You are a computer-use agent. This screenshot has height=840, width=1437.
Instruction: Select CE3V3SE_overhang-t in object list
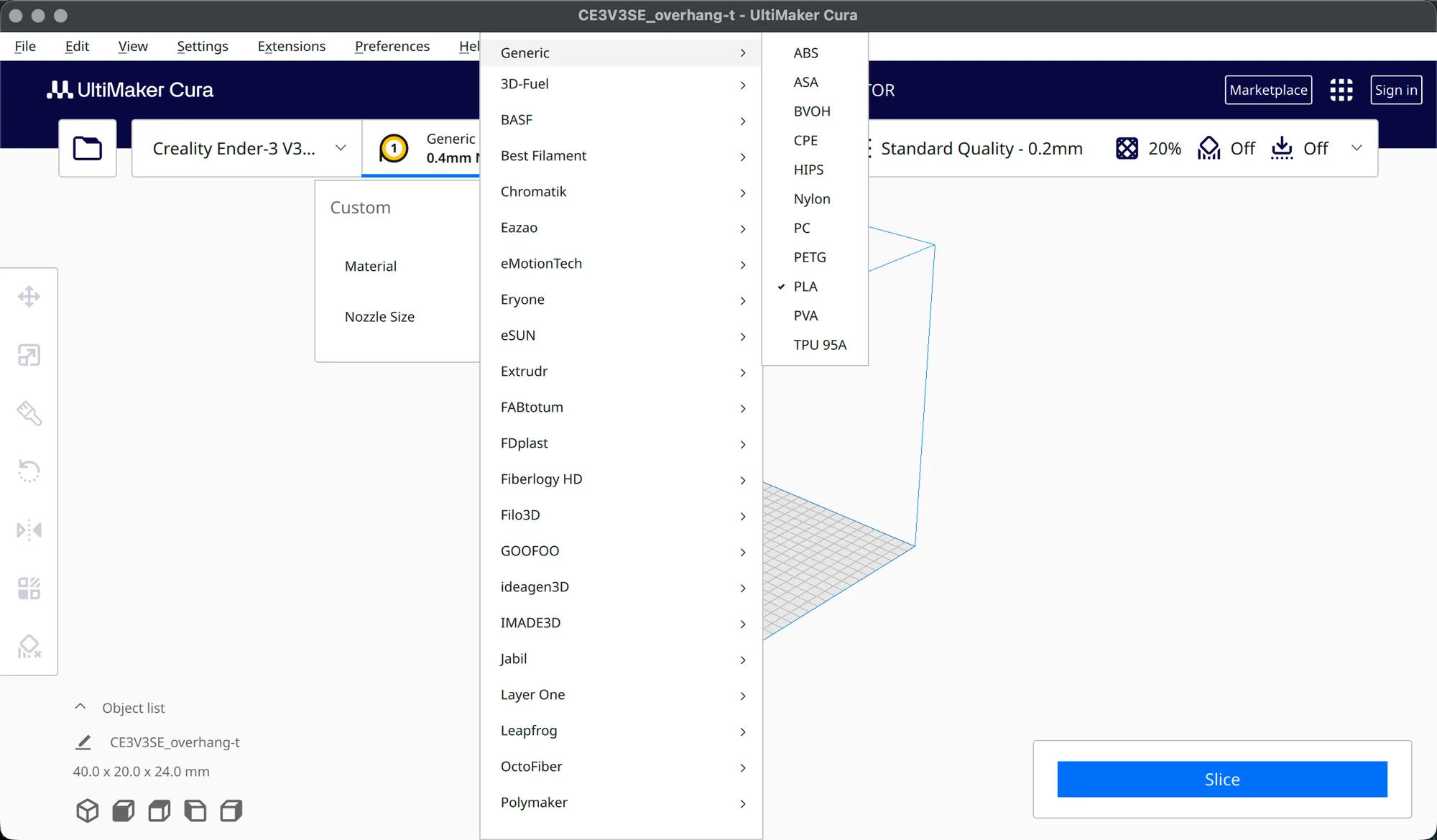pyautogui.click(x=175, y=742)
